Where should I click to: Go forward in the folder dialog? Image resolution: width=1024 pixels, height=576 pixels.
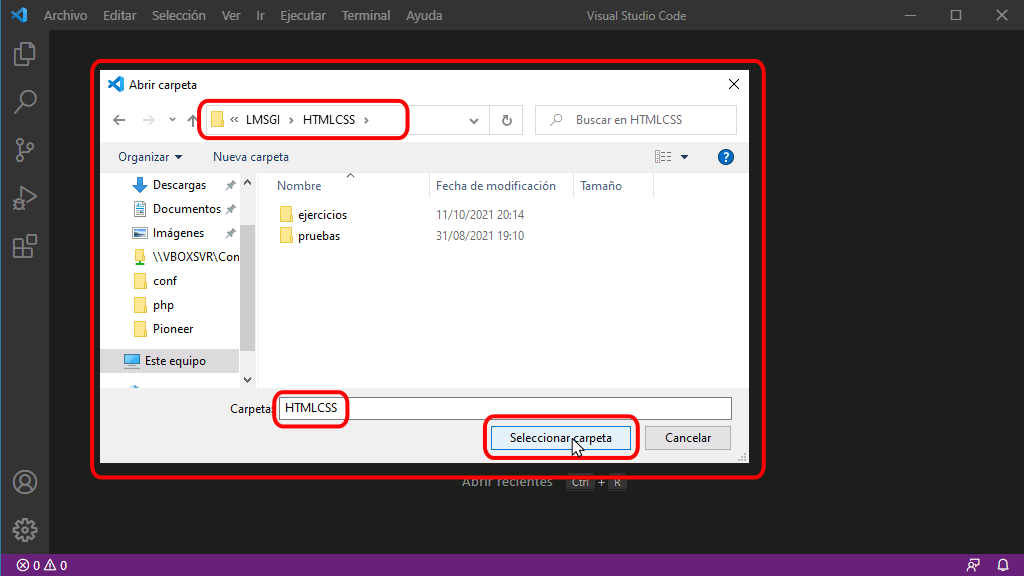point(149,120)
